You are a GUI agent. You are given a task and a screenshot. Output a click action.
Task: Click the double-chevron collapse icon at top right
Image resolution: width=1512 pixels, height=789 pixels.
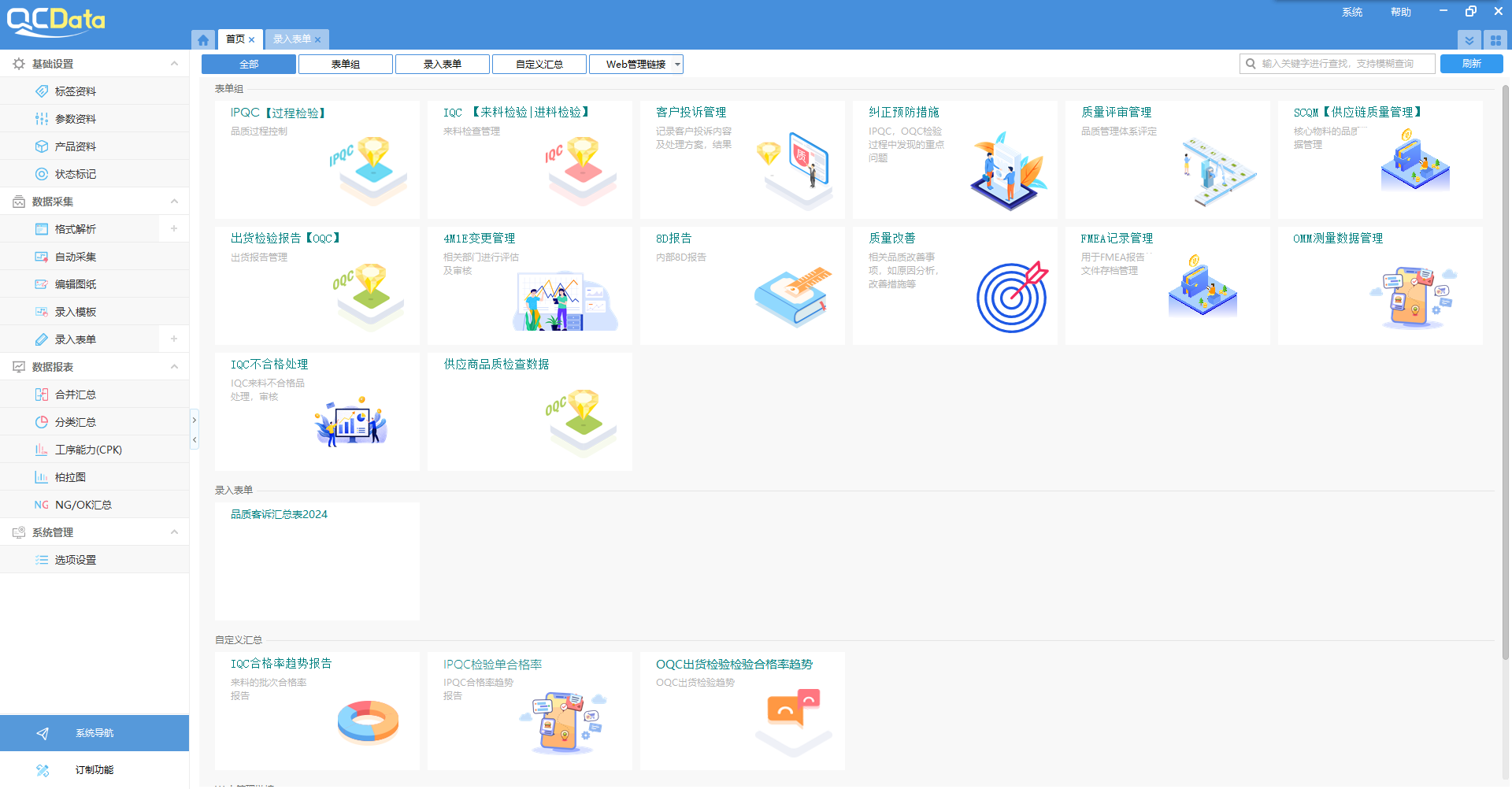click(1469, 40)
